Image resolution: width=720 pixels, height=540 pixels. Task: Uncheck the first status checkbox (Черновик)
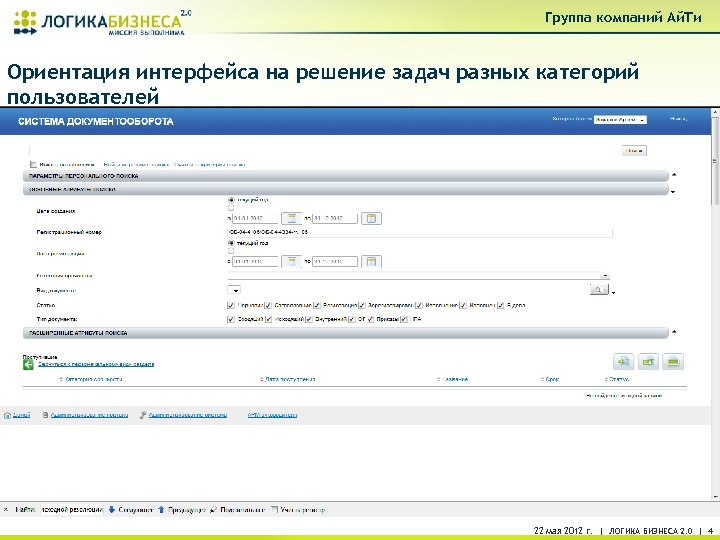coord(231,305)
